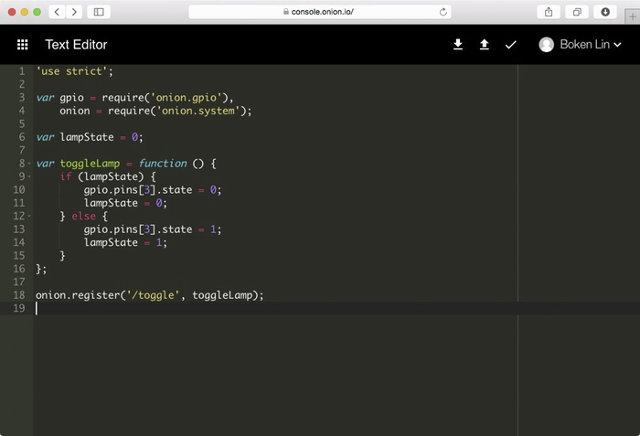Click the console.onion.io address field

click(x=320, y=12)
